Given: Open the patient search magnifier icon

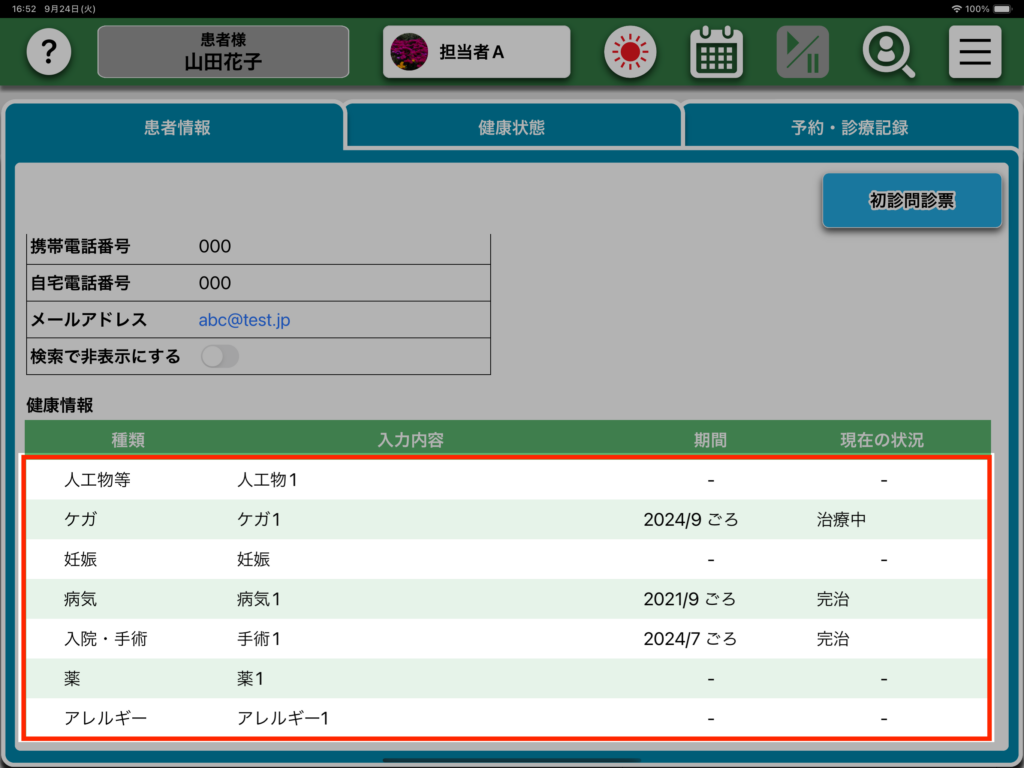Looking at the screenshot, I should pos(888,52).
